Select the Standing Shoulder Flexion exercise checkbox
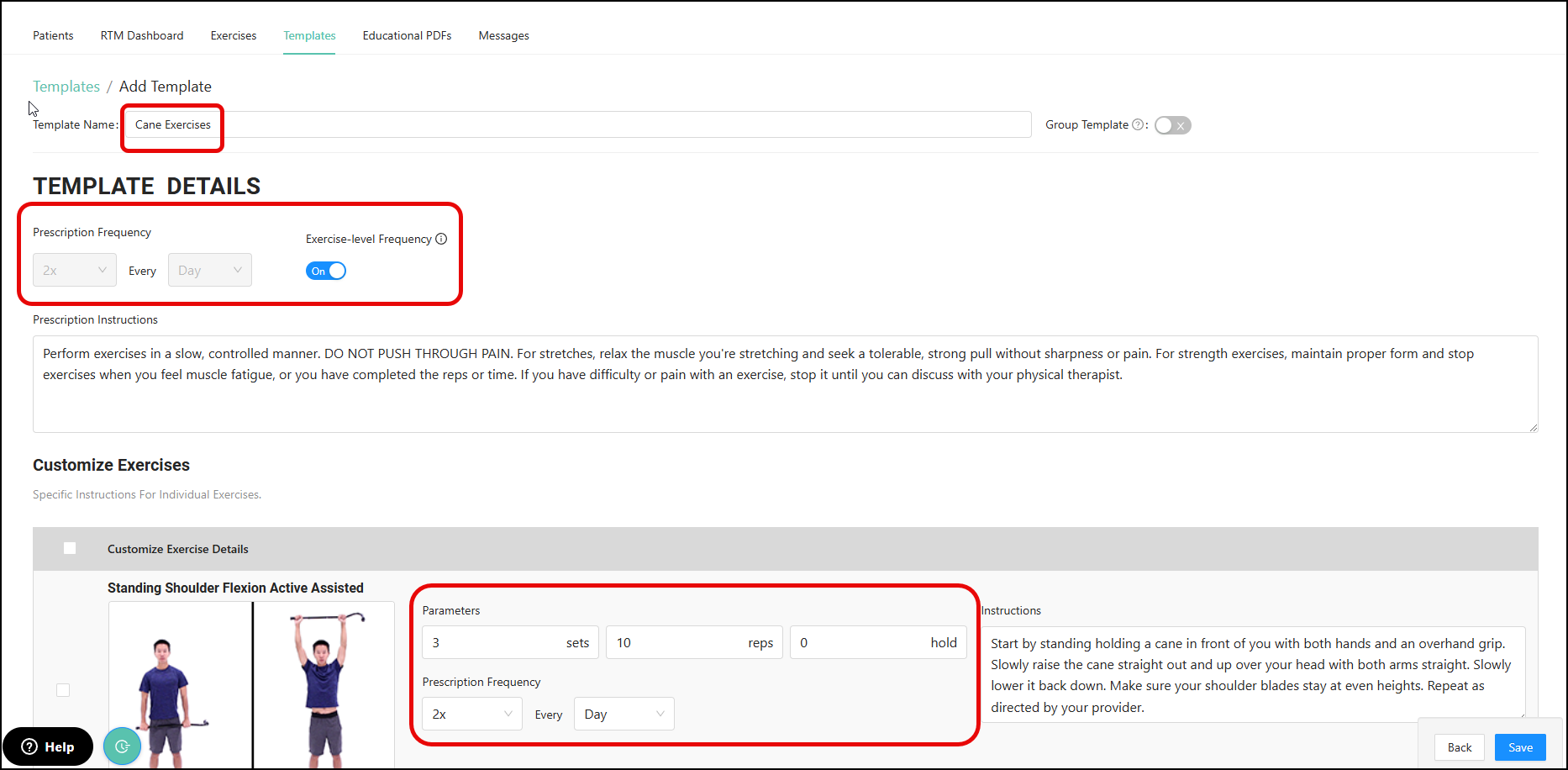 point(63,690)
